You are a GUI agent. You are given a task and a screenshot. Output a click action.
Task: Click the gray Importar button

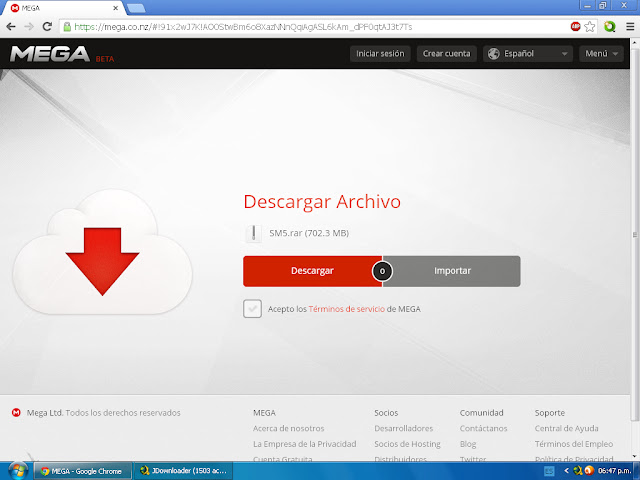(x=452, y=271)
